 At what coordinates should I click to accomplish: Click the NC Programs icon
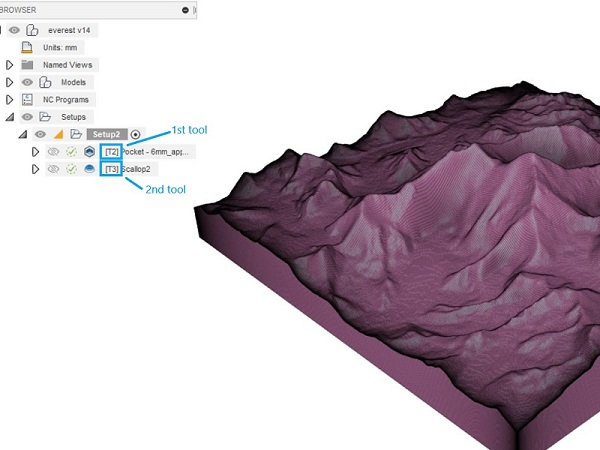click(x=27, y=99)
